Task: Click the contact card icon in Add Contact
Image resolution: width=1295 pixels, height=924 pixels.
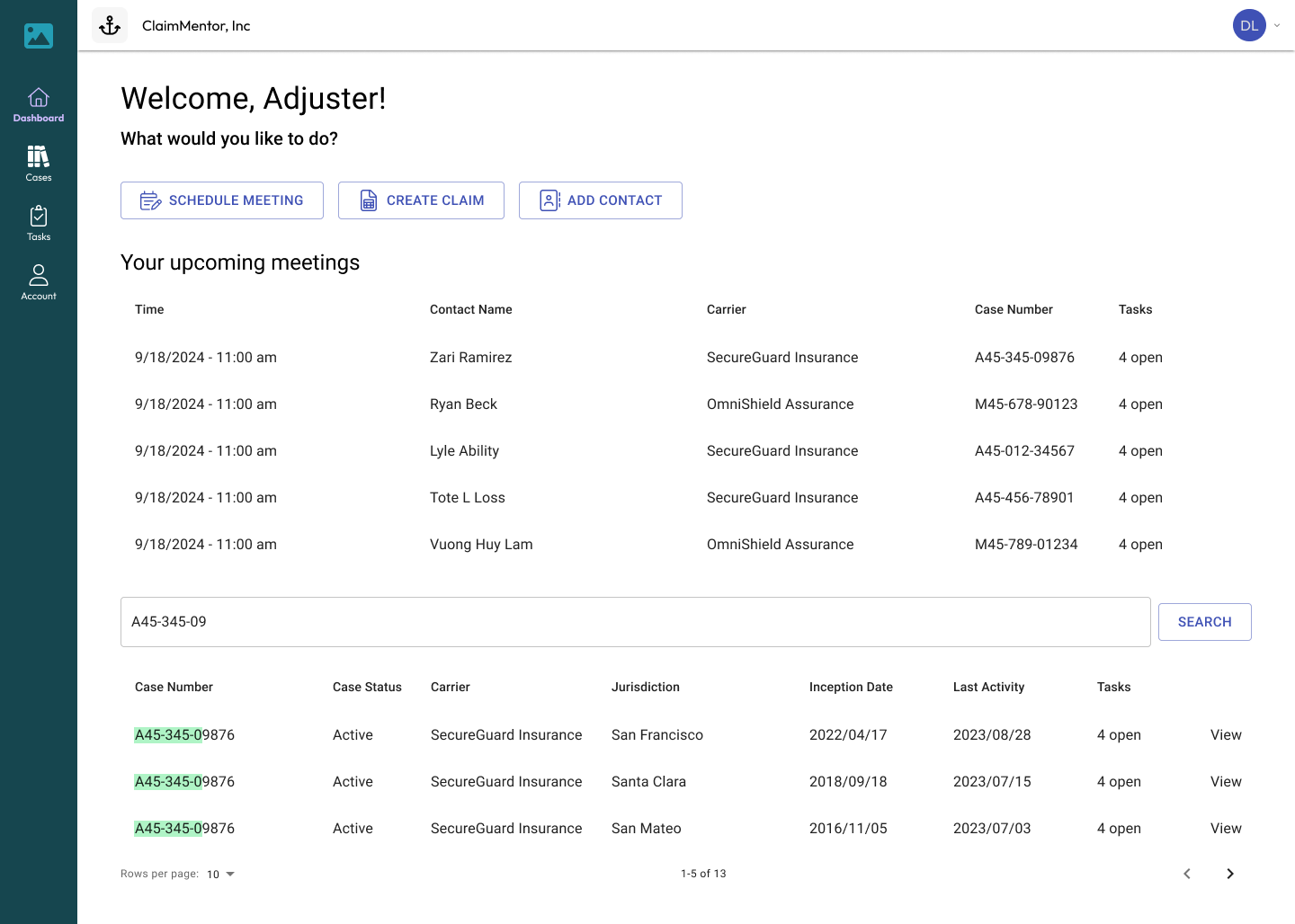Action: (549, 200)
